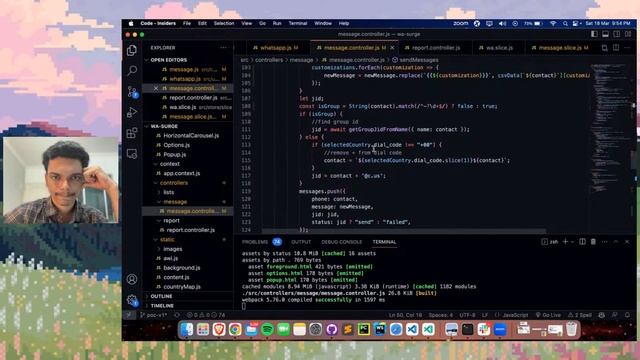This screenshot has width=640, height=360.
Task: Click the controllers breadcrumb segment
Action: (269, 60)
